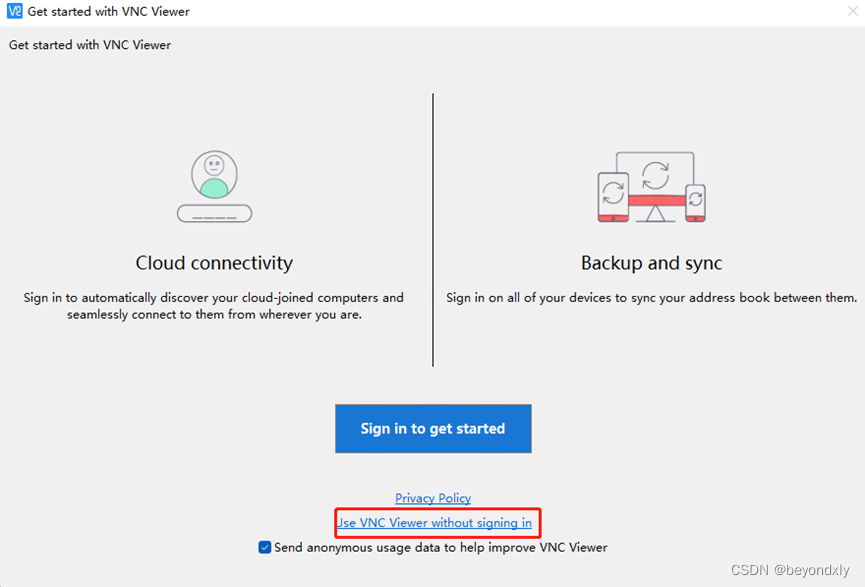This screenshot has height=587, width=865.
Task: Click the Sign in to get started button
Action: point(433,429)
